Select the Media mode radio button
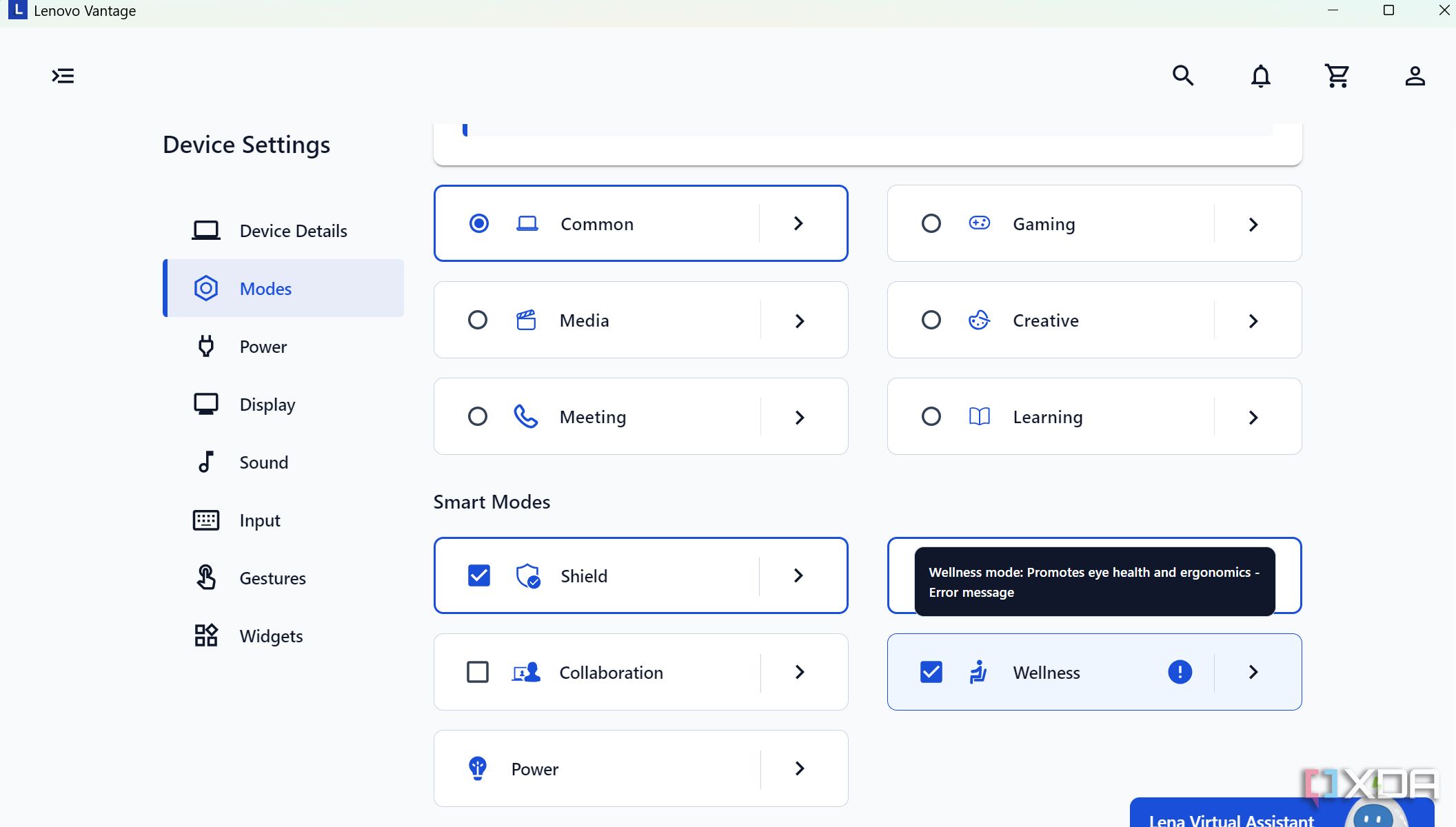 point(477,320)
